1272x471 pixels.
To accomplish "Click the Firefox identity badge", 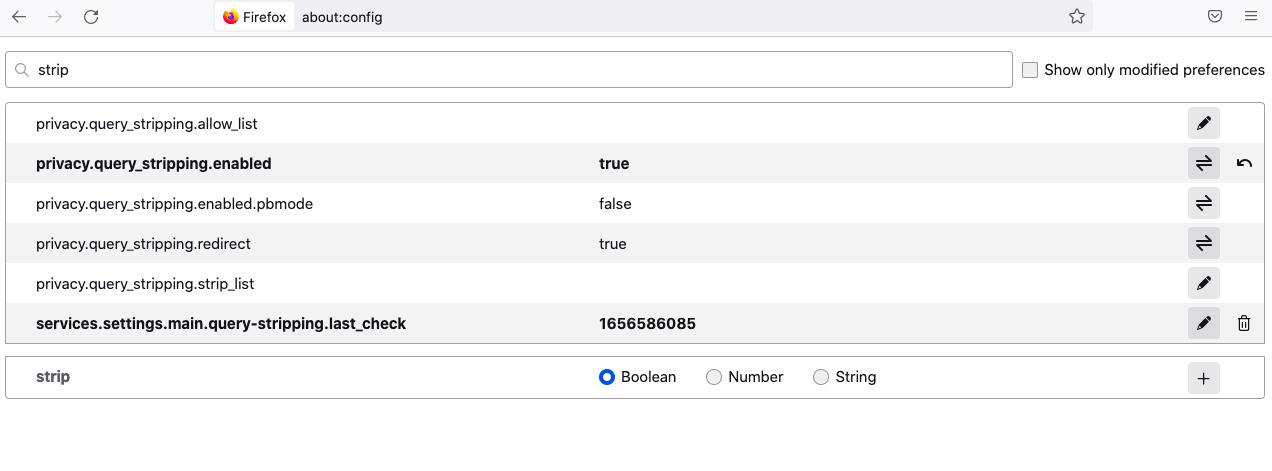I will pyautogui.click(x=254, y=17).
